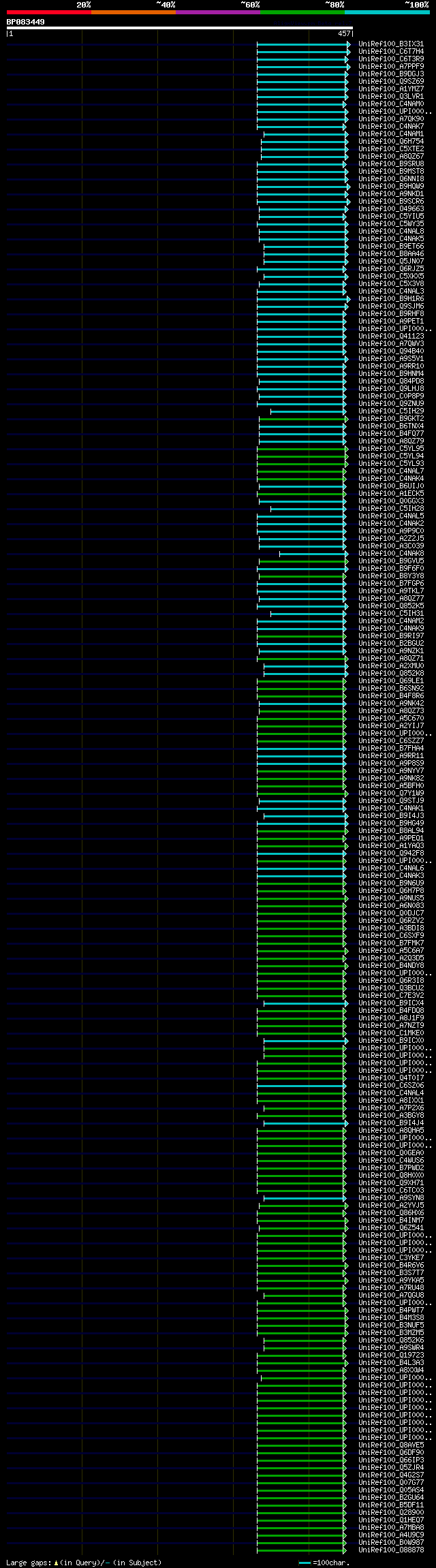Click hit label UniRef100_B9ICX4
Image resolution: width=436 pixels, height=1568 pixels.
point(391,1003)
